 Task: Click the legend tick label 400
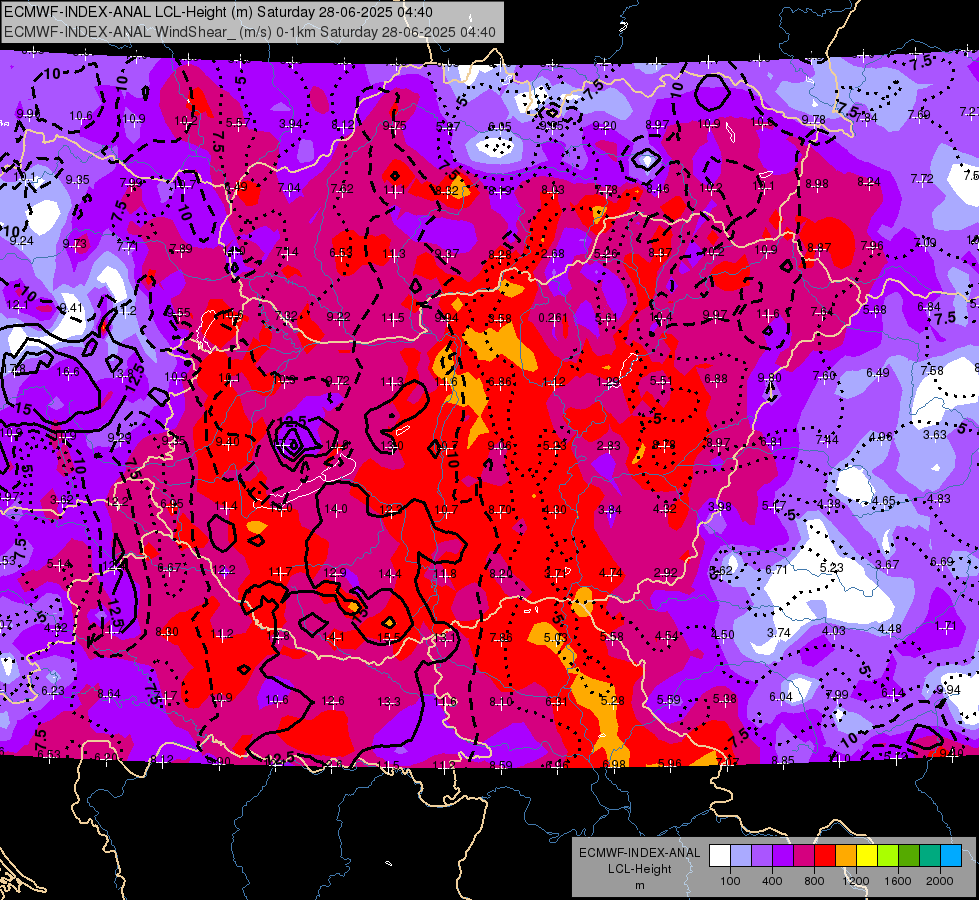[772, 881]
